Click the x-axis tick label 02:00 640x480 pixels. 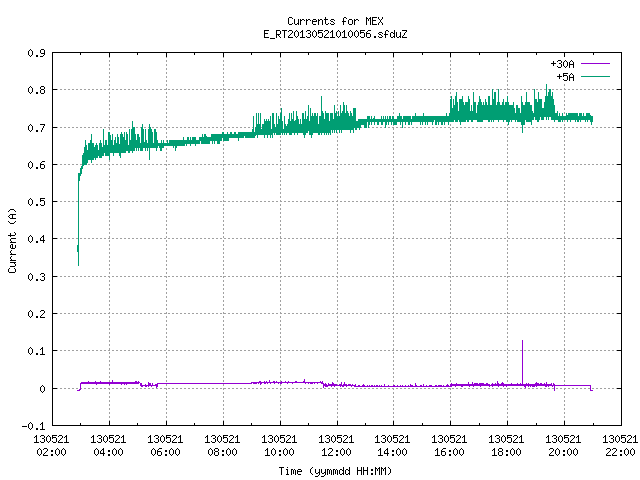(51, 452)
